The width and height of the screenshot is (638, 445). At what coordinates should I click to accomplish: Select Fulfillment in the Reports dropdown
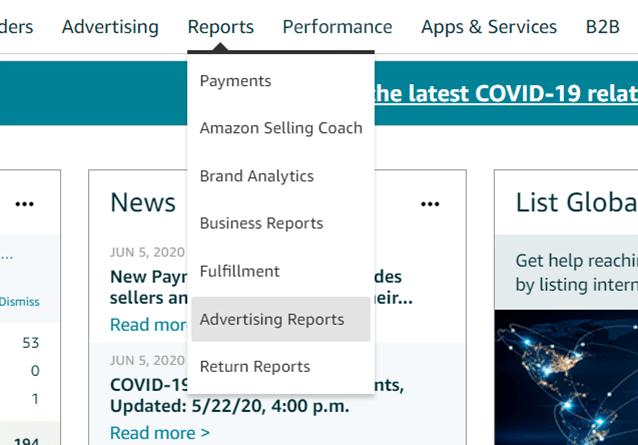point(280,271)
